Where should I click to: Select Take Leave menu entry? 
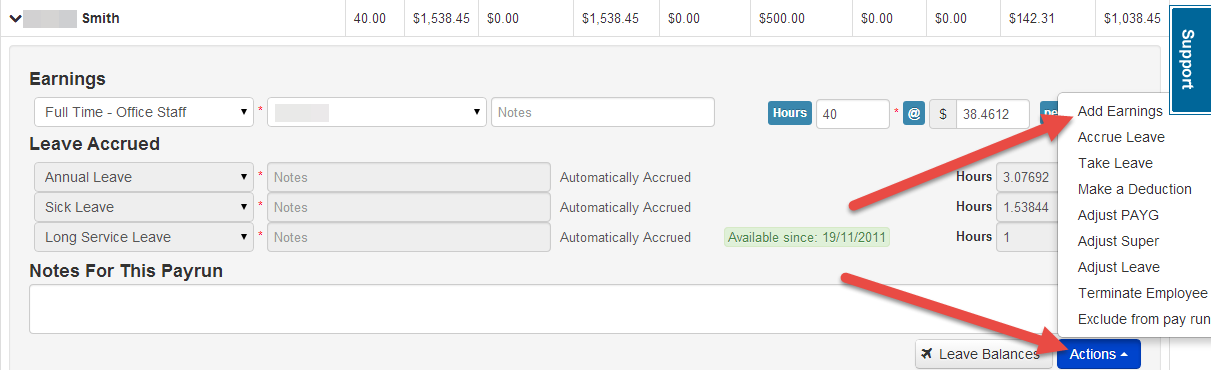point(1115,163)
